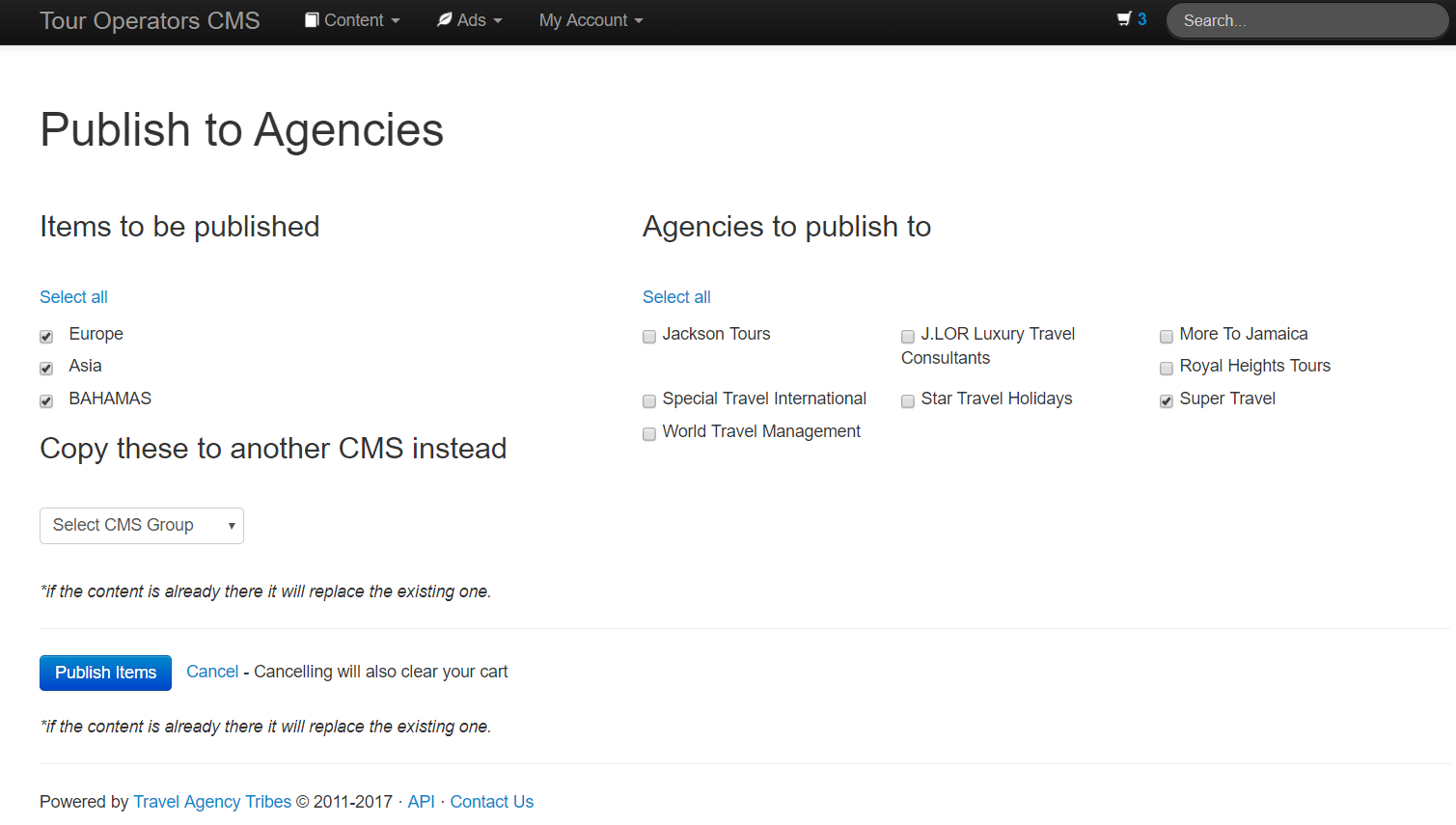The width and height of the screenshot is (1456, 825).
Task: Deselect the Super Travel checkbox
Action: (1167, 401)
